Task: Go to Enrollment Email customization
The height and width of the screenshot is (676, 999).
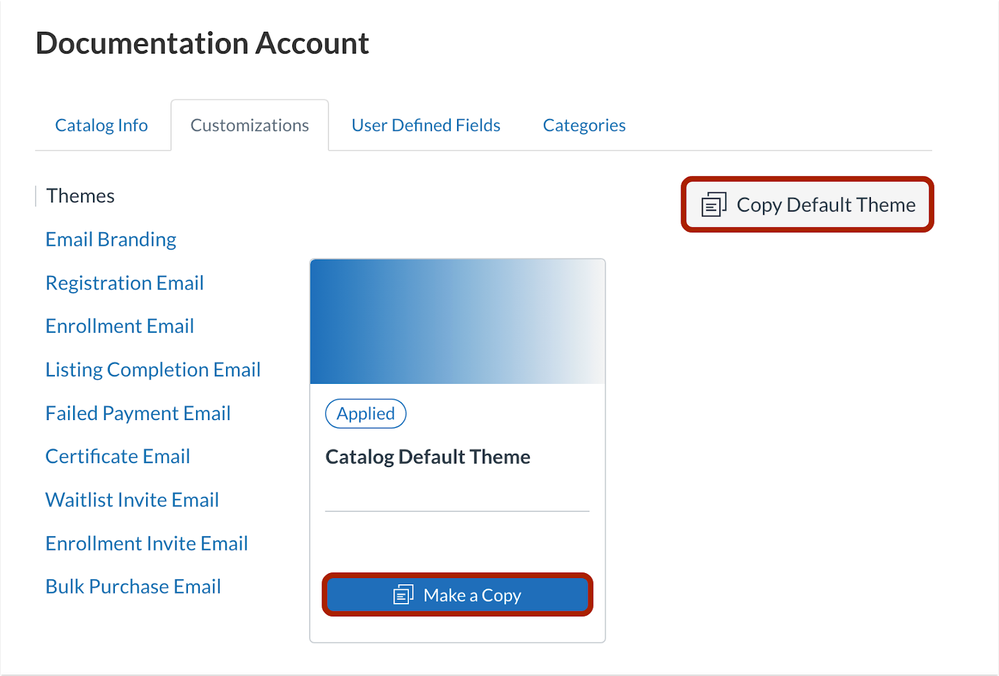Action: pos(119,326)
